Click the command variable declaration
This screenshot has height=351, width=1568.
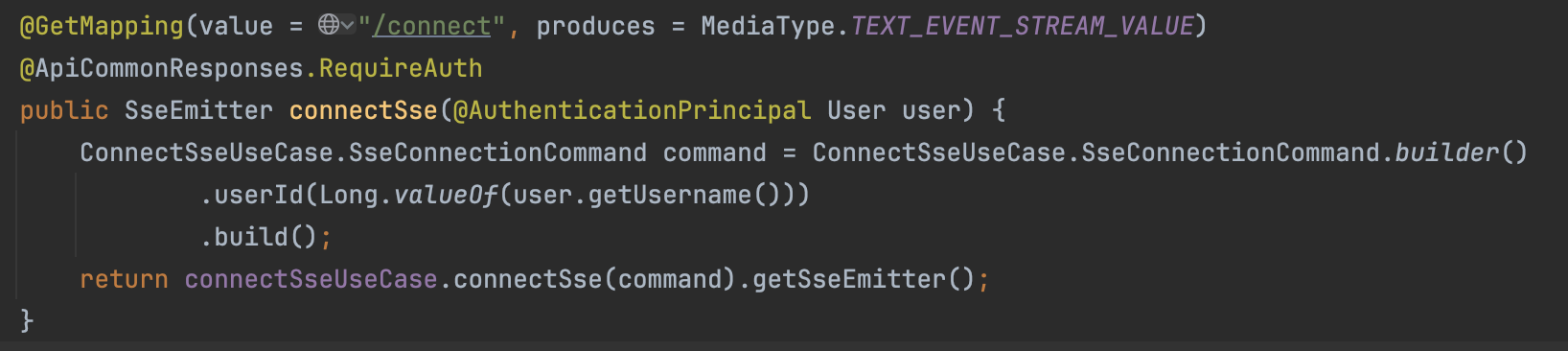tap(715, 152)
